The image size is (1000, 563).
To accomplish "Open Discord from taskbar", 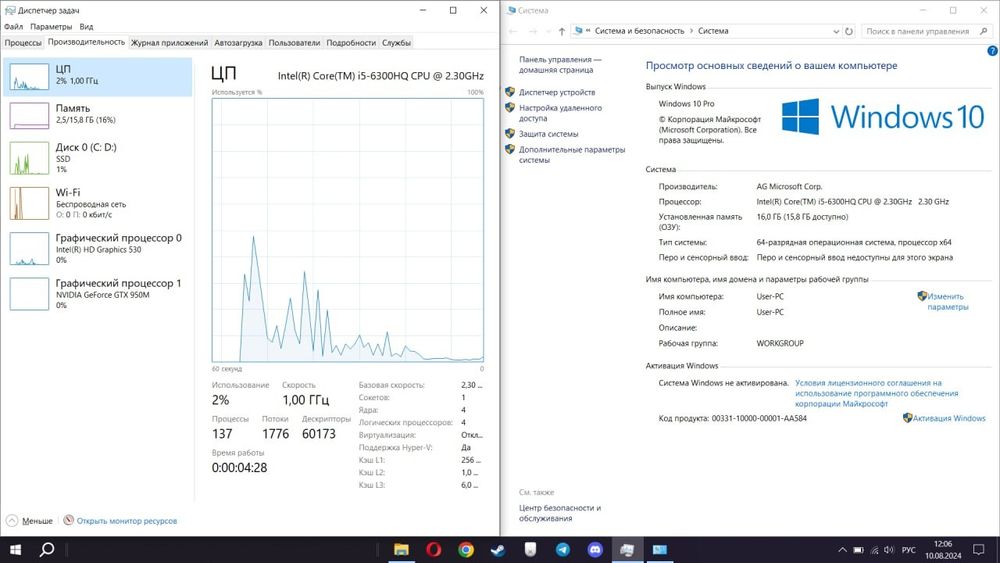I will (x=595, y=550).
